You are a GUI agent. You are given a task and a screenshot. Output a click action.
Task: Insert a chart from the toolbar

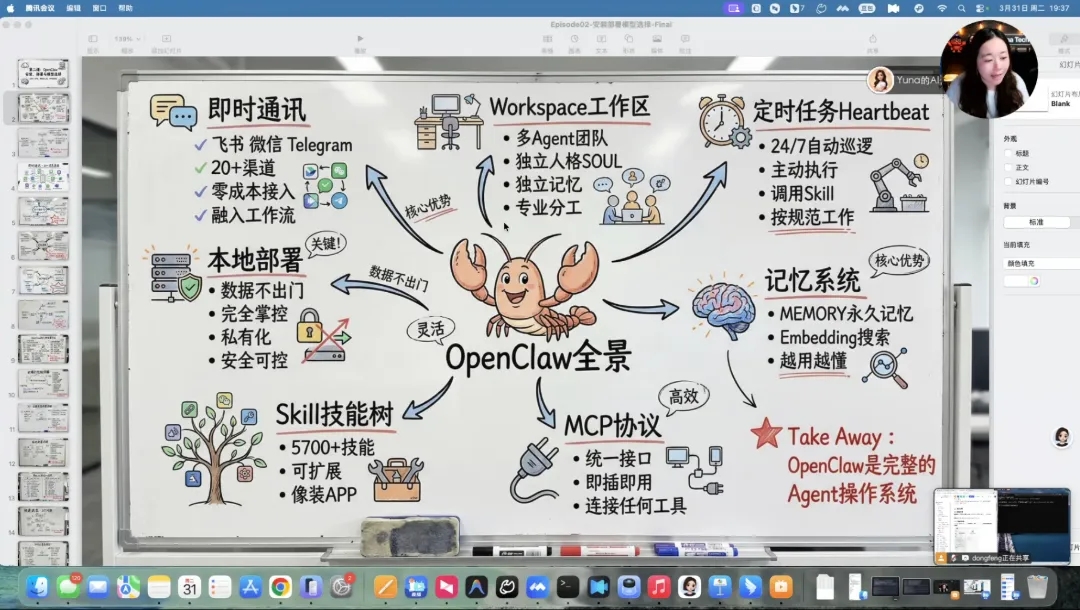click(575, 40)
